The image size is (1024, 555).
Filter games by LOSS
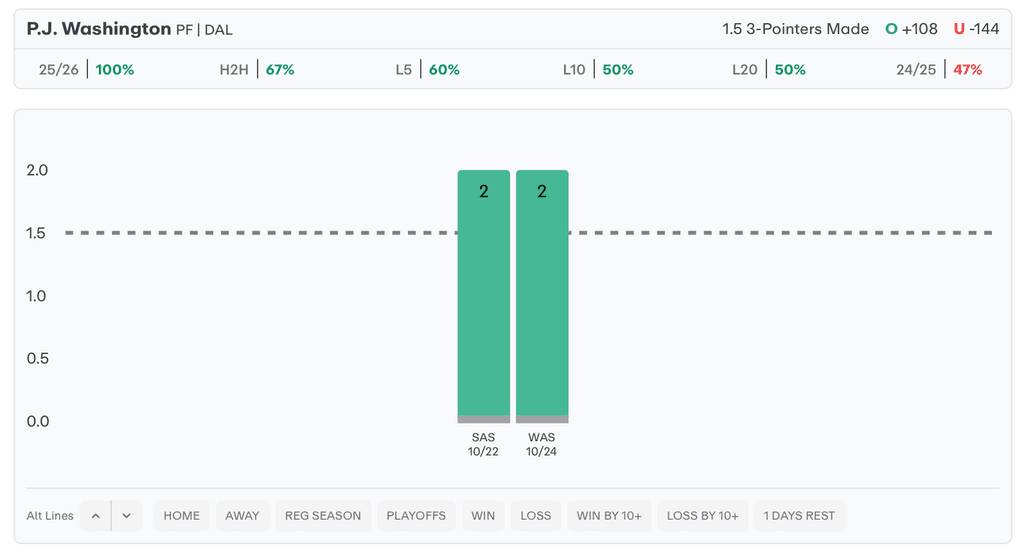tap(536, 516)
